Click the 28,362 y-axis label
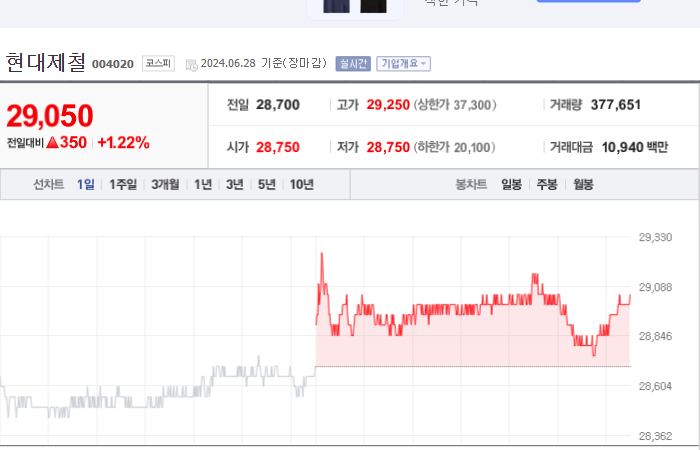700x450 pixels. pyautogui.click(x=655, y=436)
